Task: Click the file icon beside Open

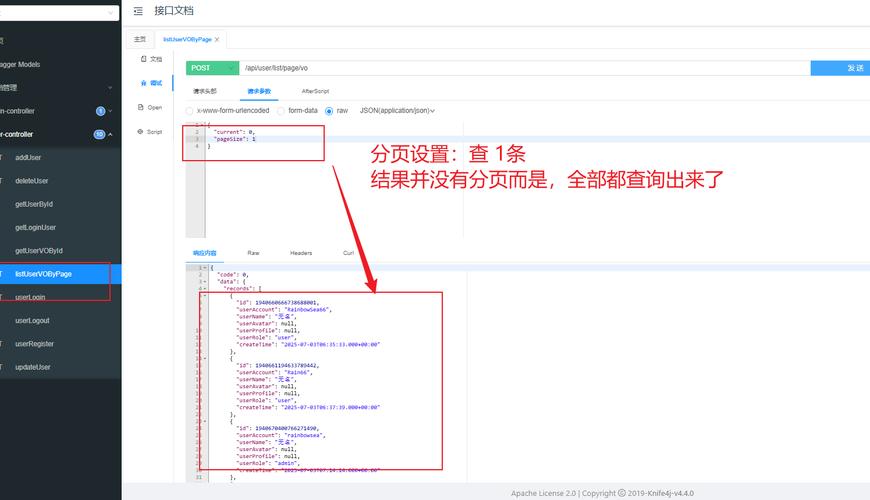Action: point(141,108)
